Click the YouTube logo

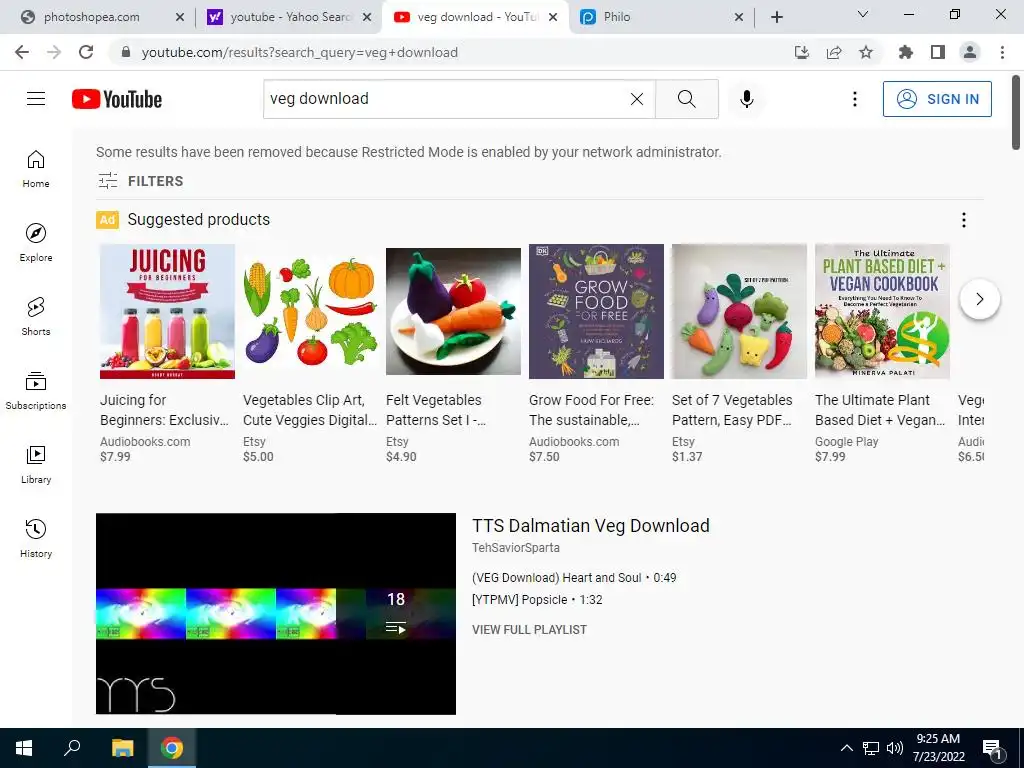tap(117, 99)
